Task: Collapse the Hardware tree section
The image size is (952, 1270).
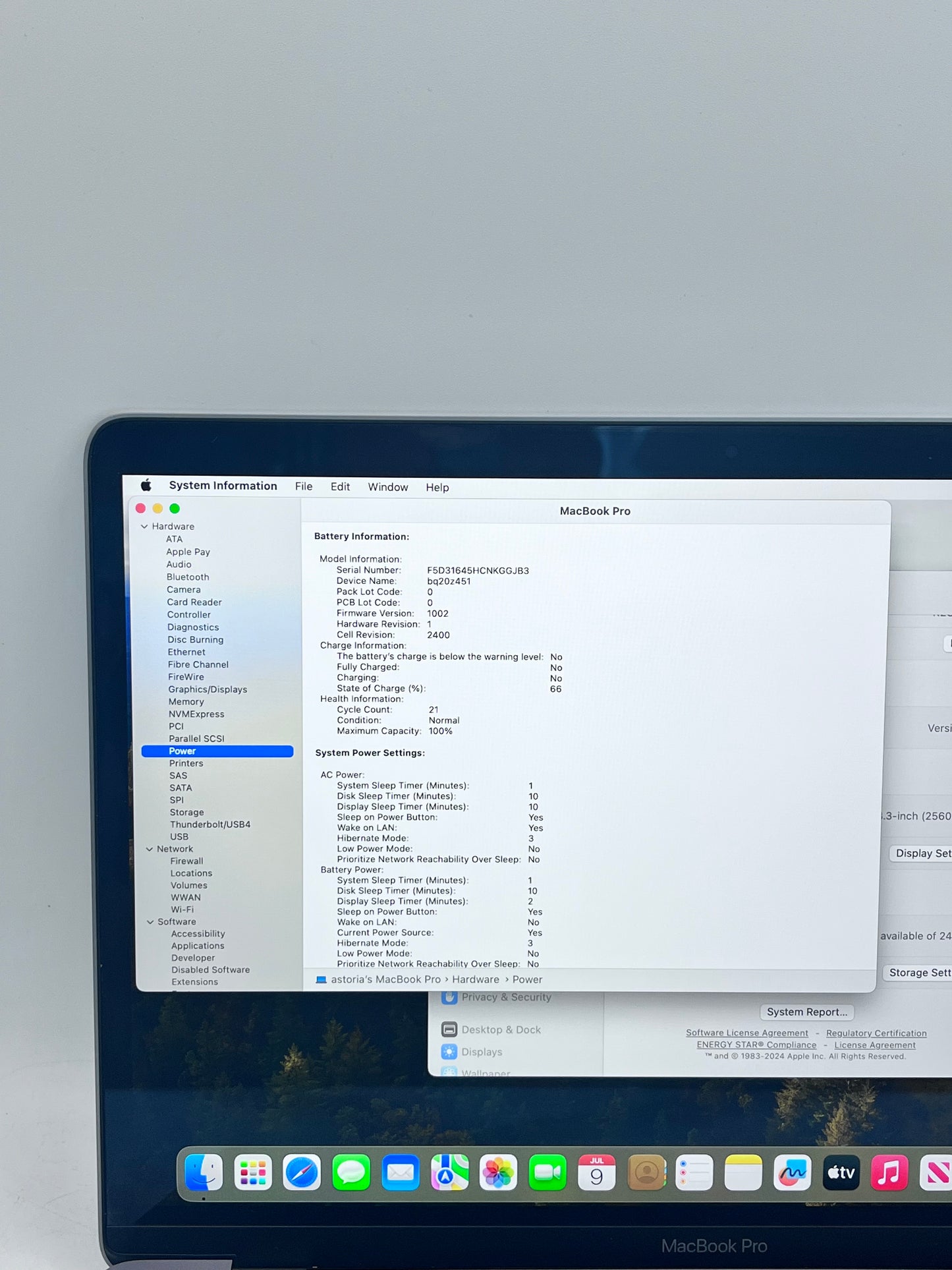Action: pyautogui.click(x=144, y=527)
